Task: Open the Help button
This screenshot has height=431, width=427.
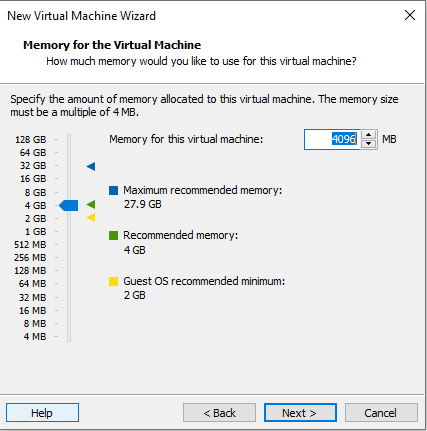Action: coord(42,413)
